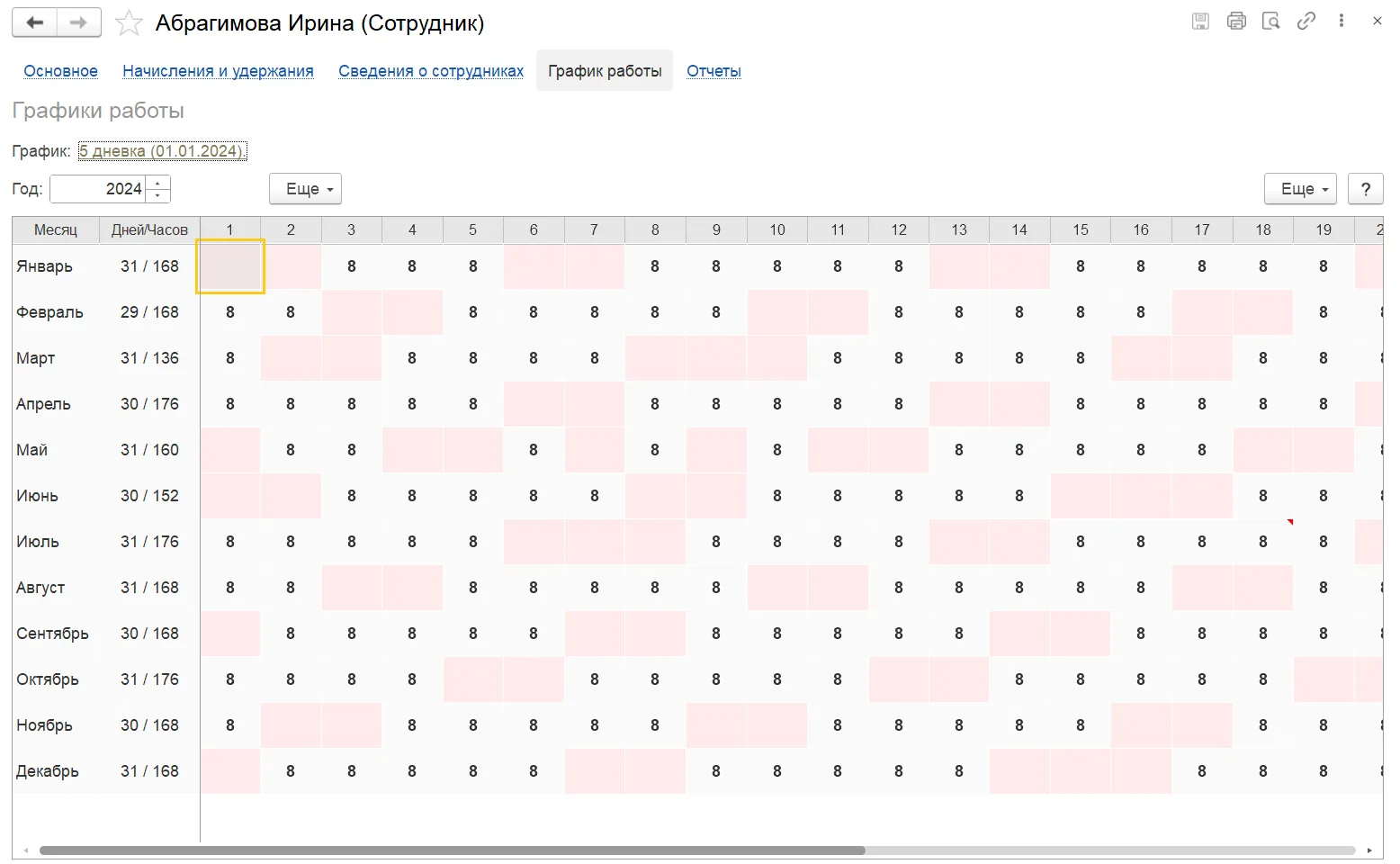Go to the Сведения о сотрудниках tab
1400x864 pixels.
point(431,71)
